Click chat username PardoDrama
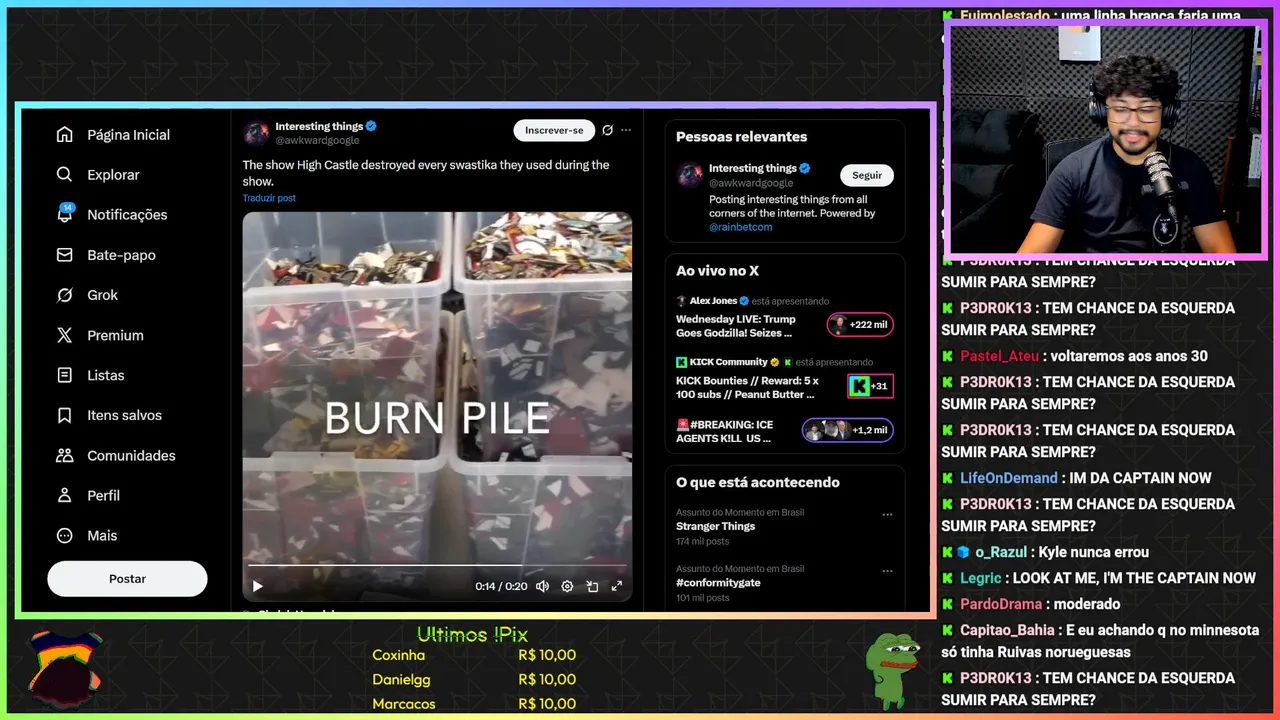 [x=1003, y=604]
